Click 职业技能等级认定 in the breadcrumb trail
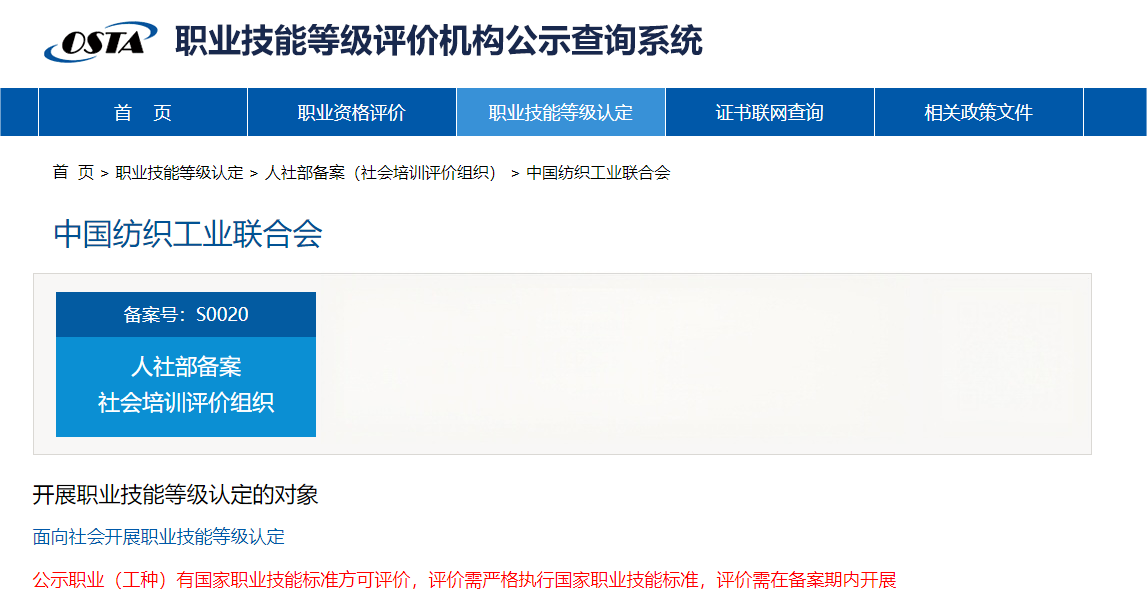This screenshot has height=615, width=1147. (179, 173)
